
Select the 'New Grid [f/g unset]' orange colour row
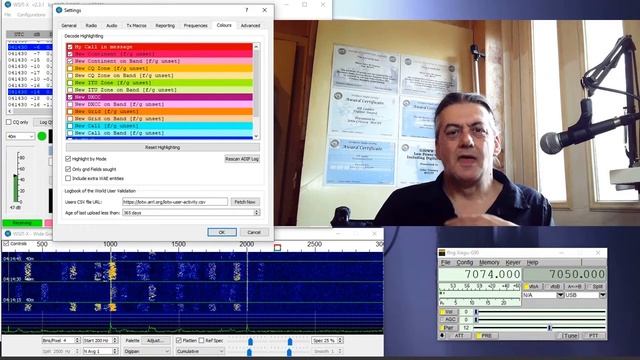(x=159, y=111)
